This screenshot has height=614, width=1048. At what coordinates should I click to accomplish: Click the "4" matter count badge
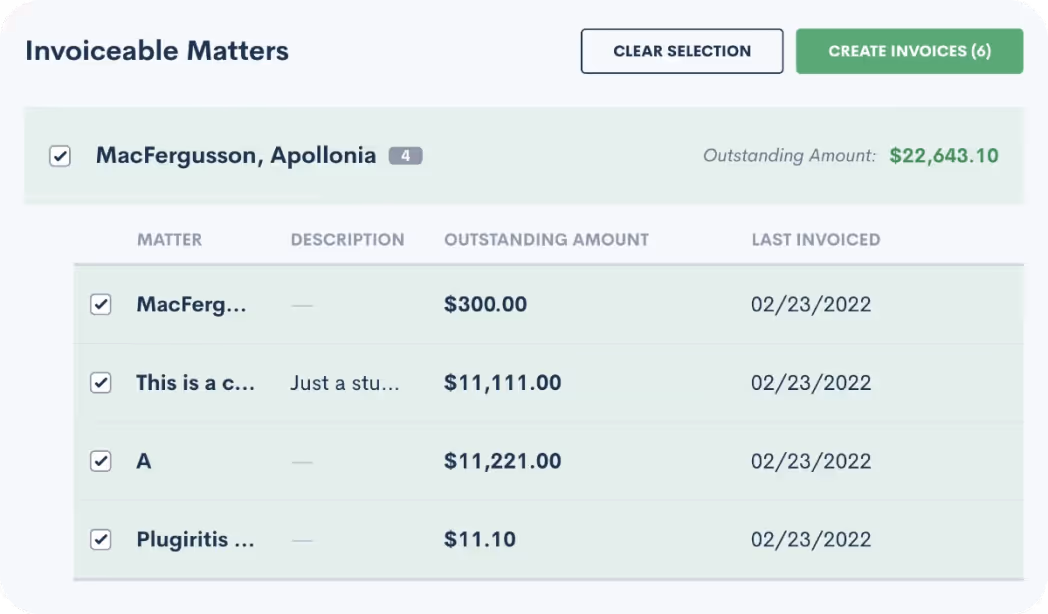pyautogui.click(x=406, y=155)
